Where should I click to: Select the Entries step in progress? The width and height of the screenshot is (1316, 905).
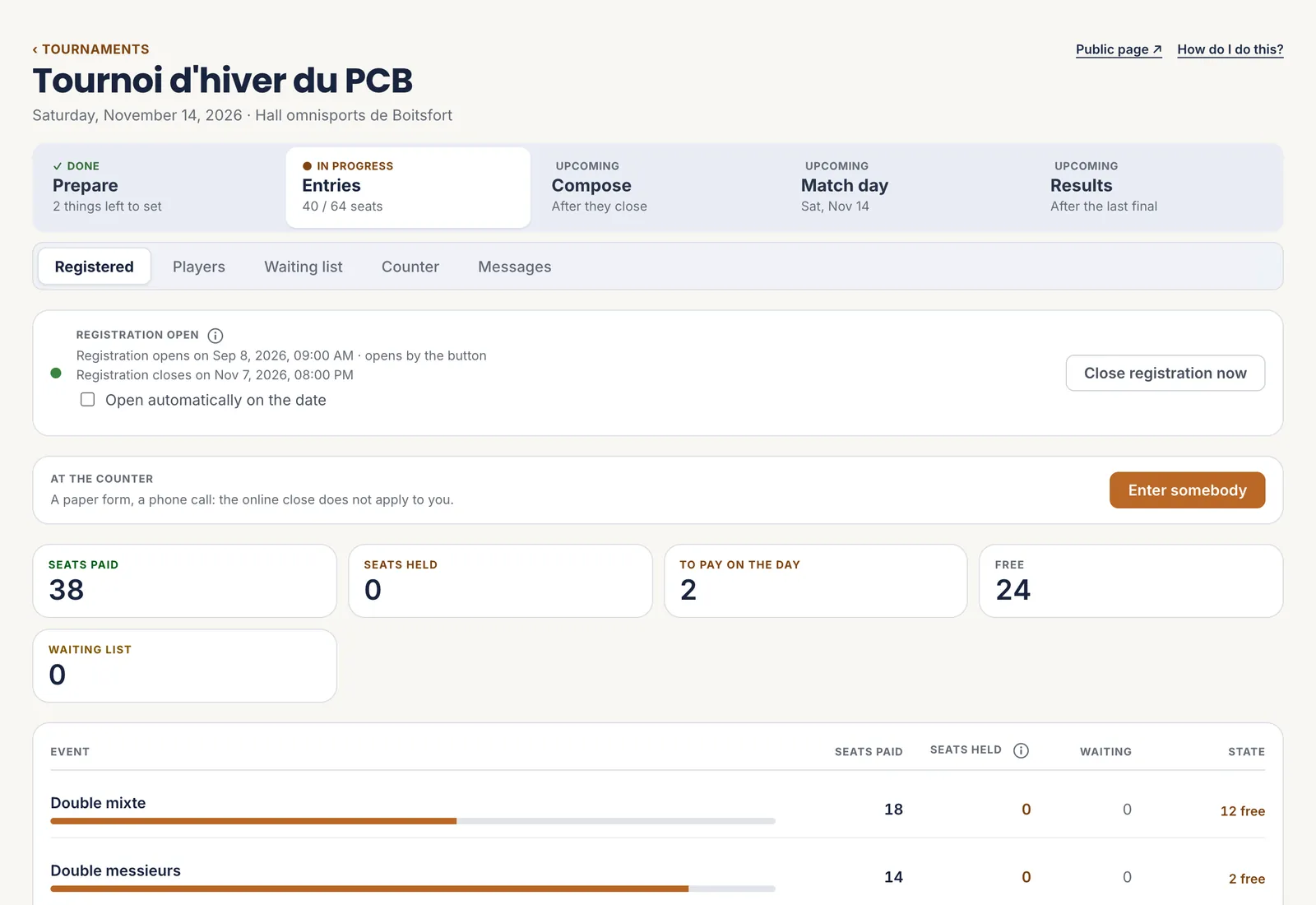pos(408,187)
